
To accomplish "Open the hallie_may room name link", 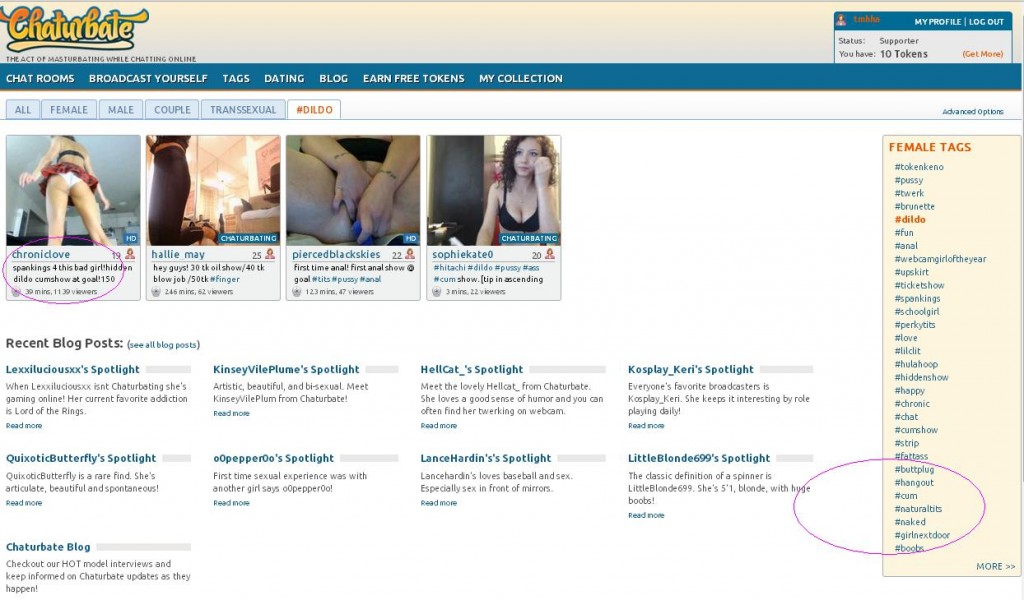I will click(x=178, y=255).
